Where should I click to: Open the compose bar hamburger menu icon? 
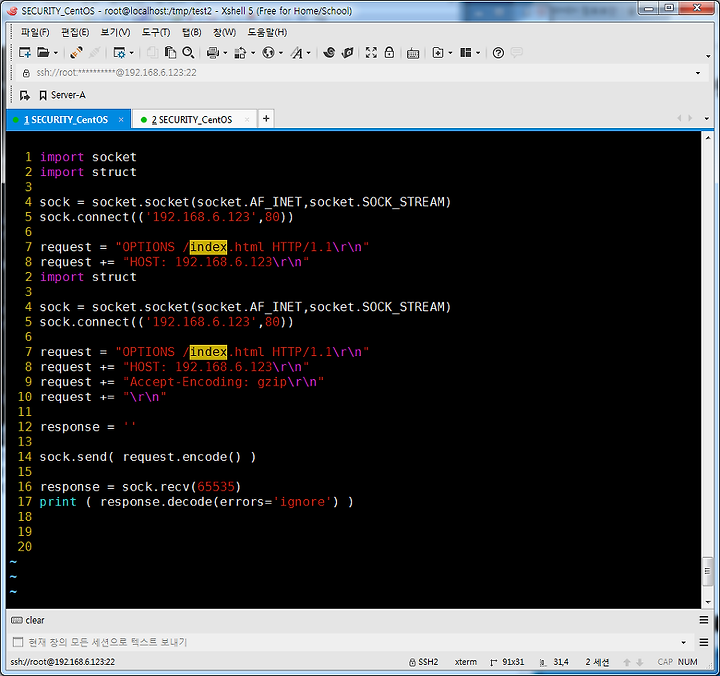point(704,642)
